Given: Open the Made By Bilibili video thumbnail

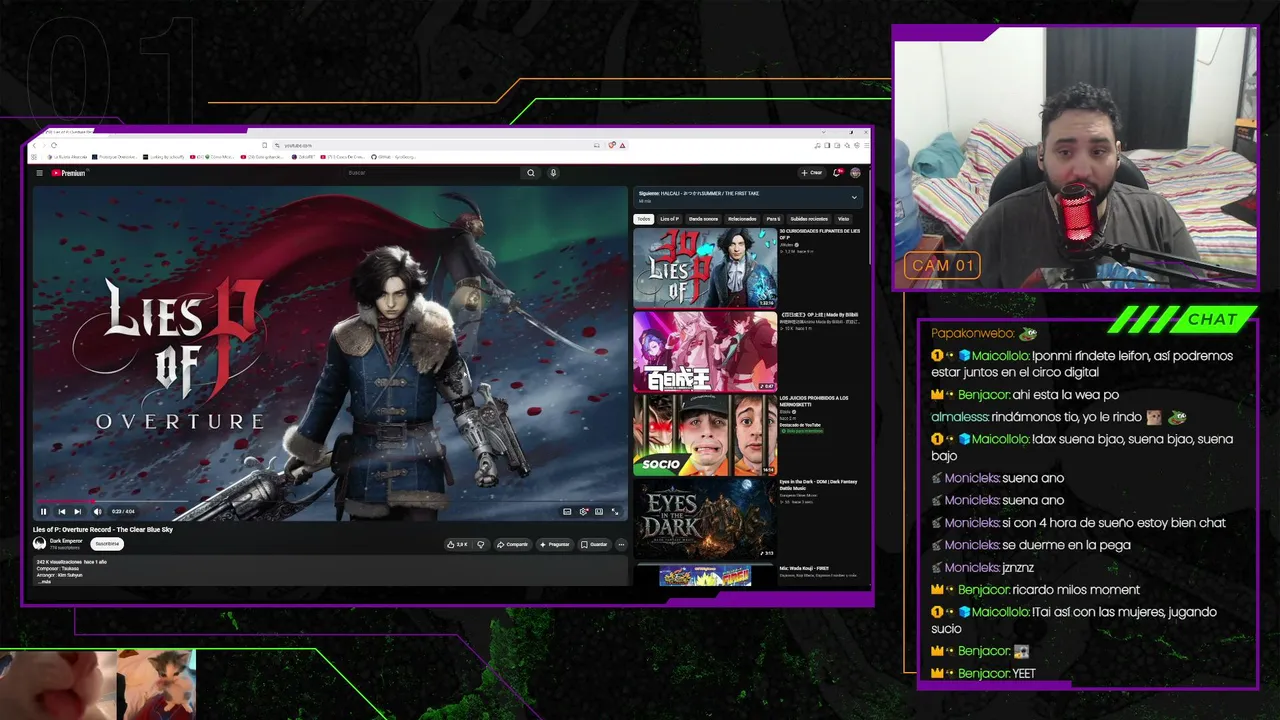Looking at the screenshot, I should coord(705,351).
